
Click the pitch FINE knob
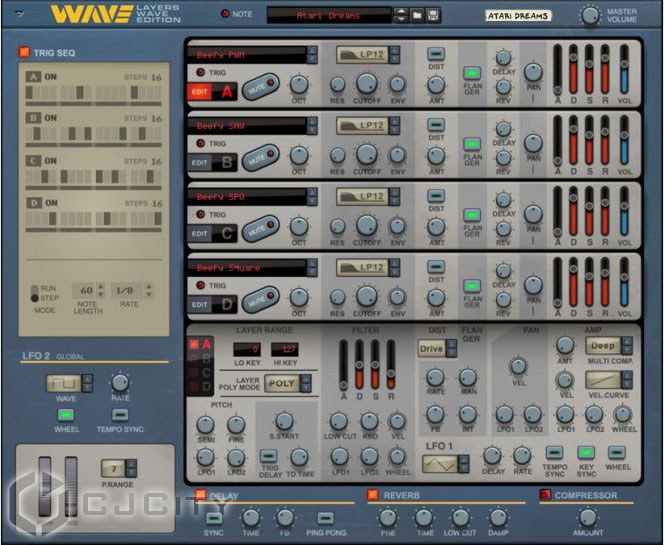tap(236, 425)
